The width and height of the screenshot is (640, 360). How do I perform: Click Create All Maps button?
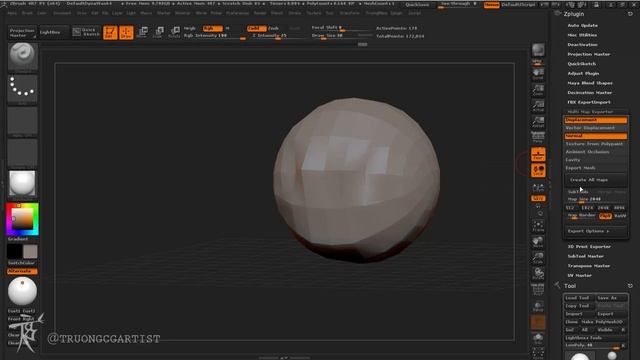pyautogui.click(x=596, y=180)
